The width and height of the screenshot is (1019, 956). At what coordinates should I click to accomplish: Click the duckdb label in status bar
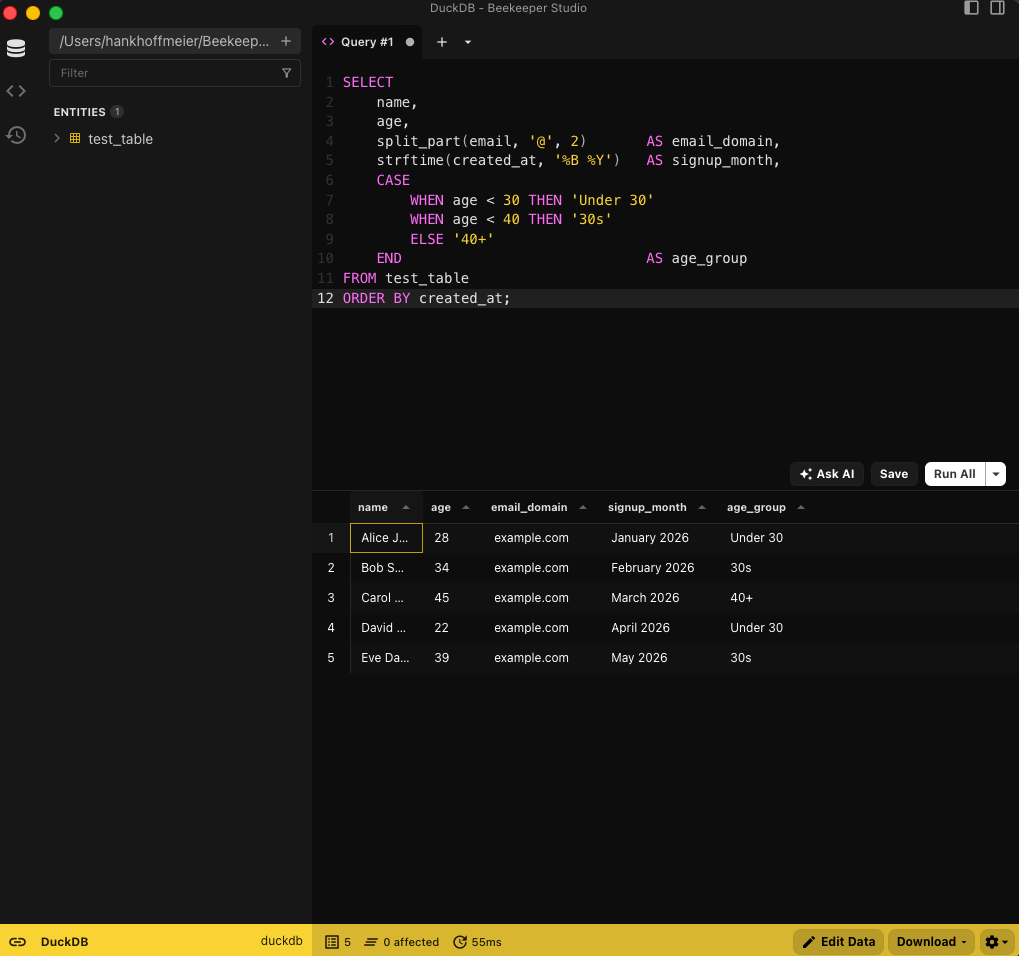tap(281, 940)
